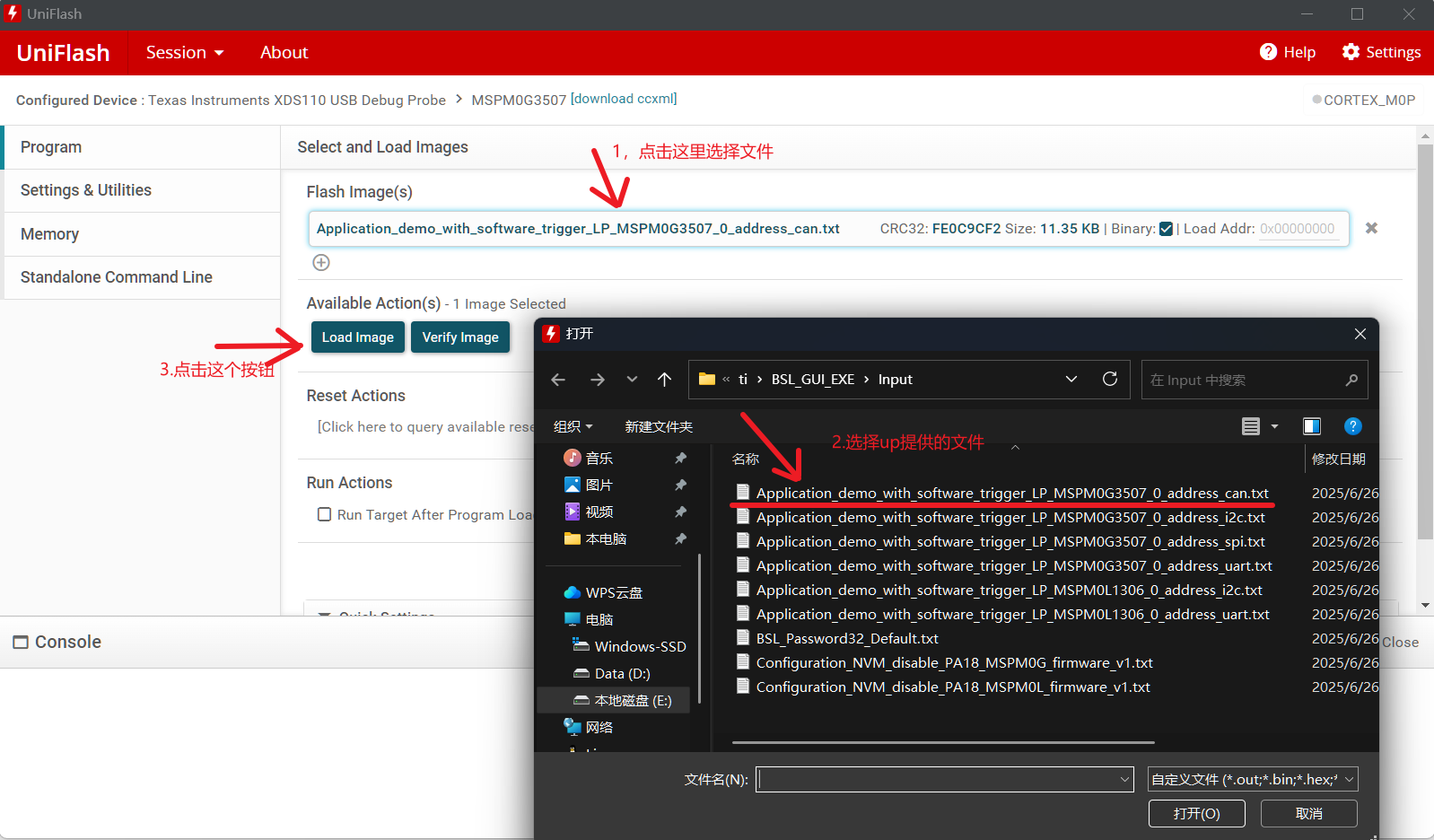Click the horizontal scrollbar in file list
1434x840 pixels.
pyautogui.click(x=943, y=742)
